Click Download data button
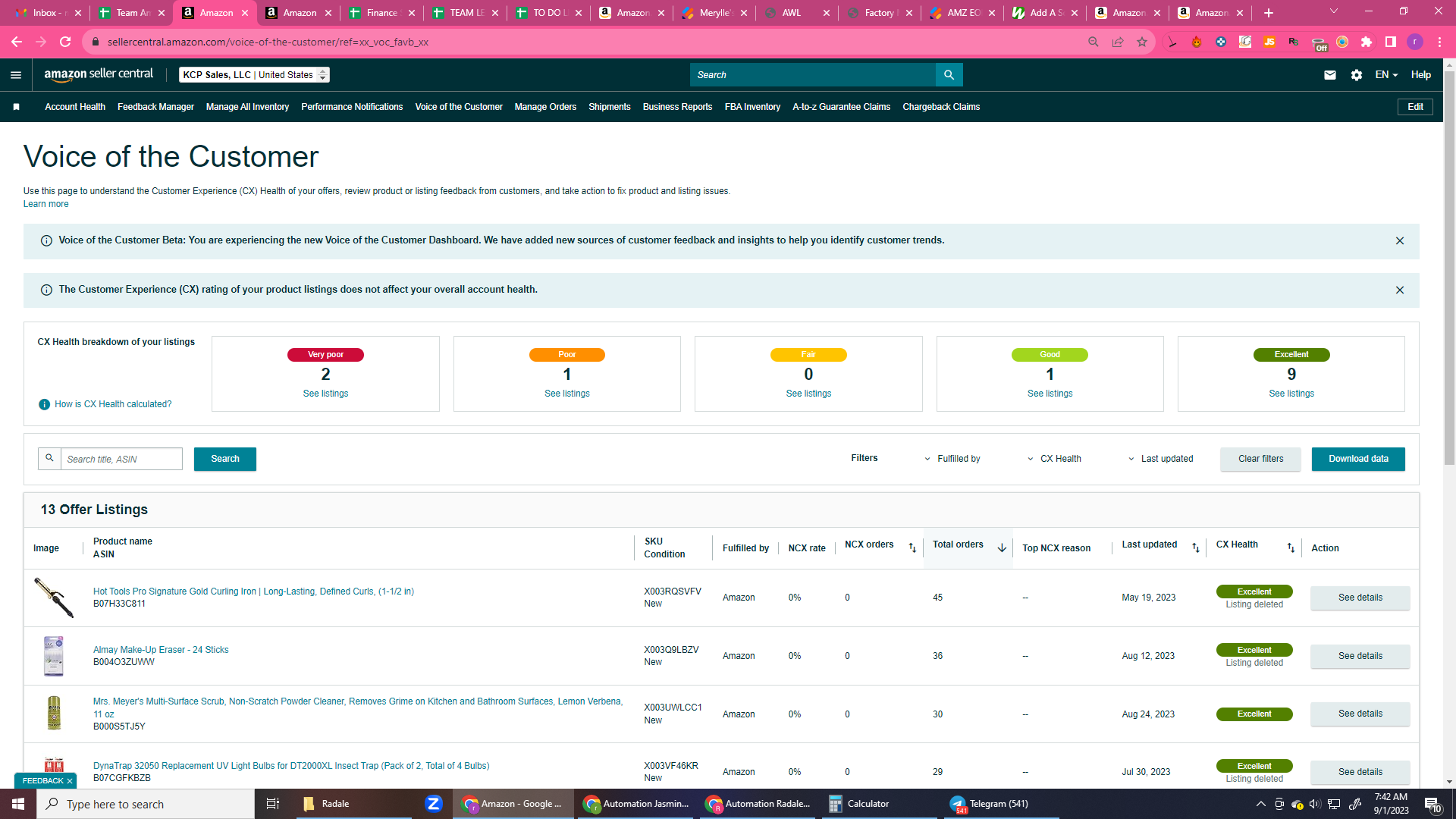The width and height of the screenshot is (1456, 819). click(x=1358, y=459)
